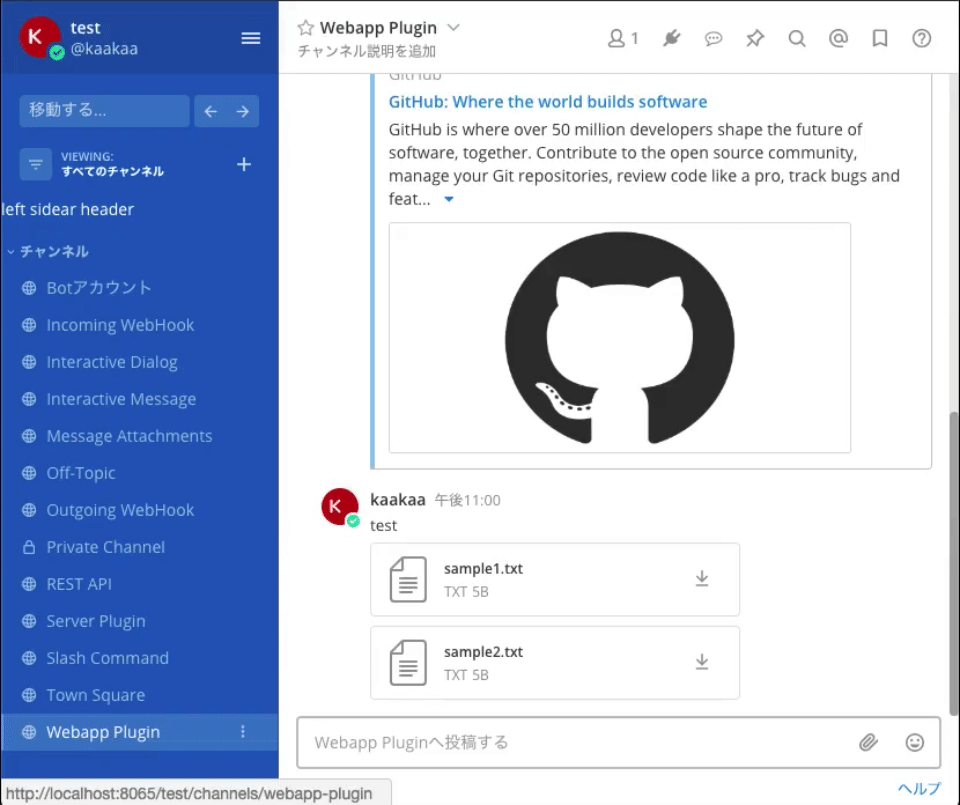Click the kaakaa username on the post
Viewport: 960px width, 805px height.
coord(398,500)
